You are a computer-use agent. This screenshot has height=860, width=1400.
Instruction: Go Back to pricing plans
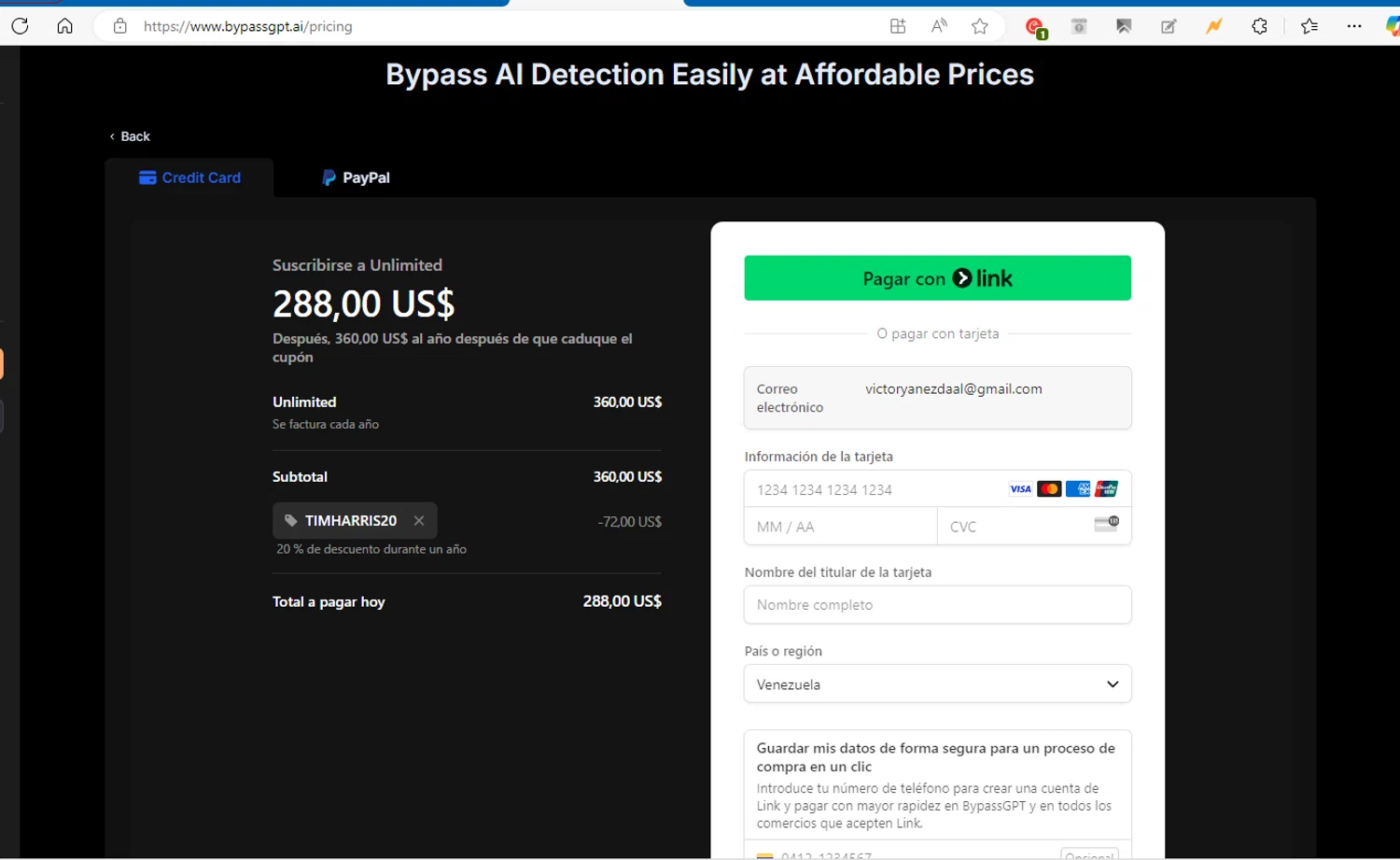130,136
